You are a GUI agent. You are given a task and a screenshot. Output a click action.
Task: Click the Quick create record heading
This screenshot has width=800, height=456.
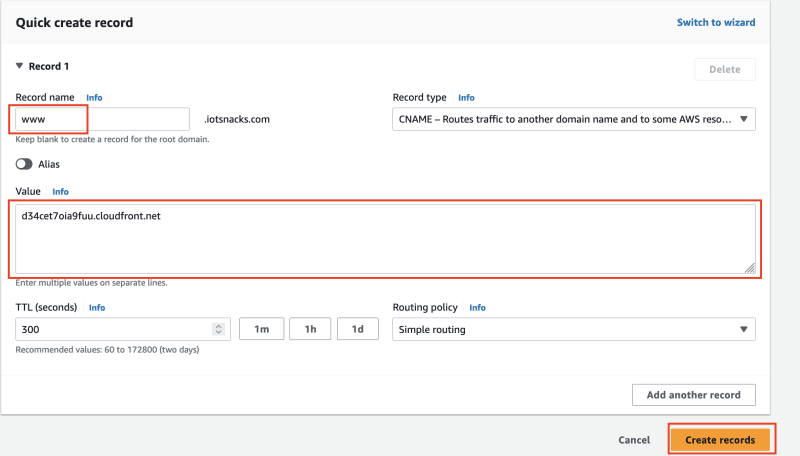74,22
